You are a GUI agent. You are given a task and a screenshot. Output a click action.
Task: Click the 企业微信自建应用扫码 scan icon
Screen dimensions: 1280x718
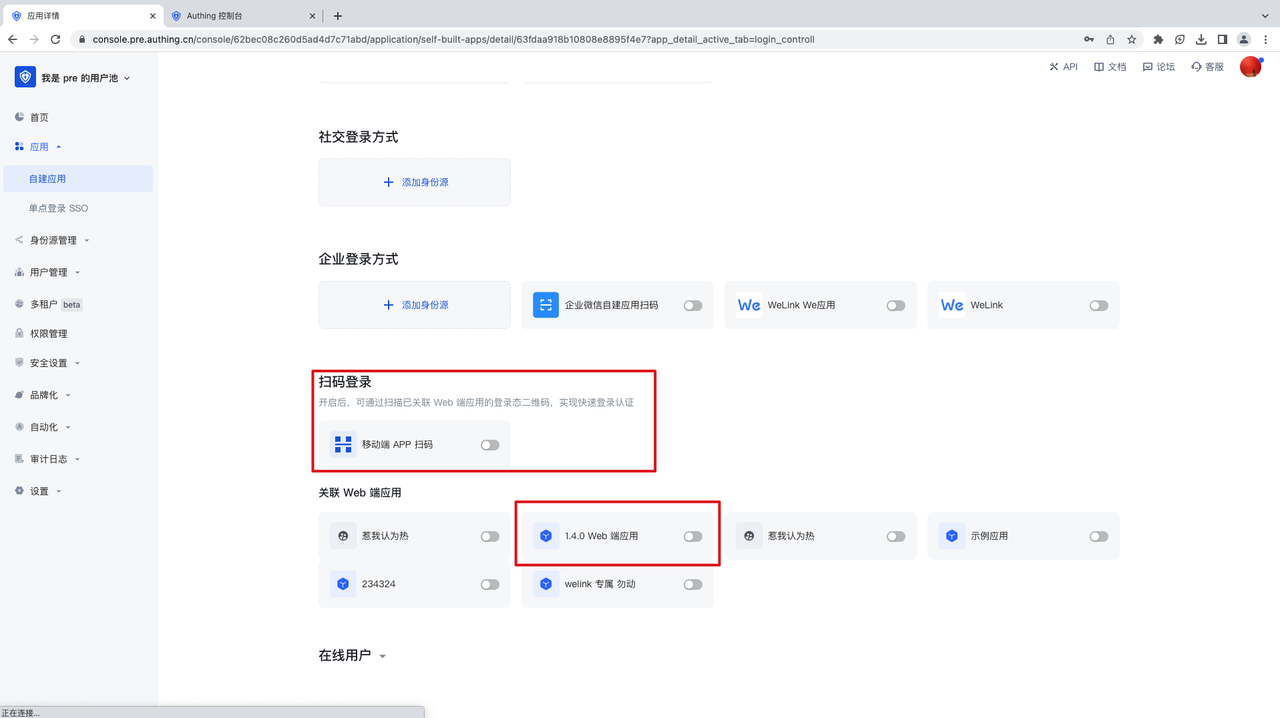point(545,305)
